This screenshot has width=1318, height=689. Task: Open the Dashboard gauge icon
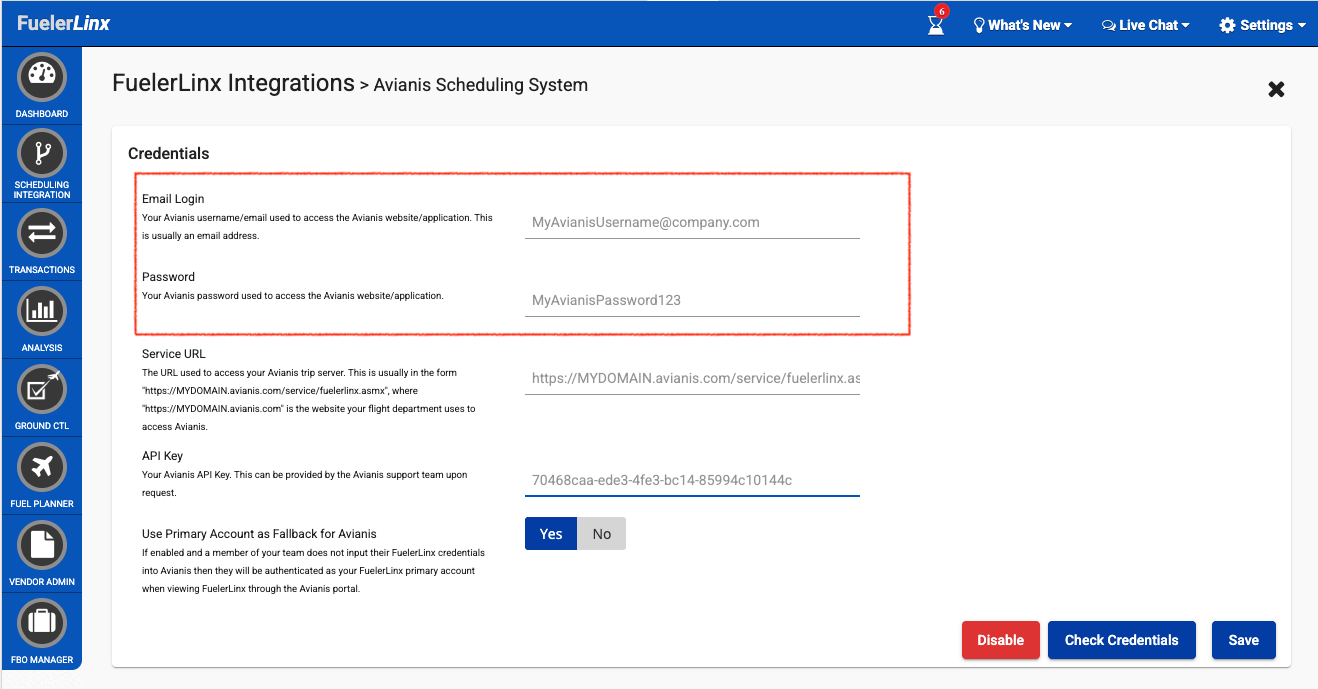42,77
